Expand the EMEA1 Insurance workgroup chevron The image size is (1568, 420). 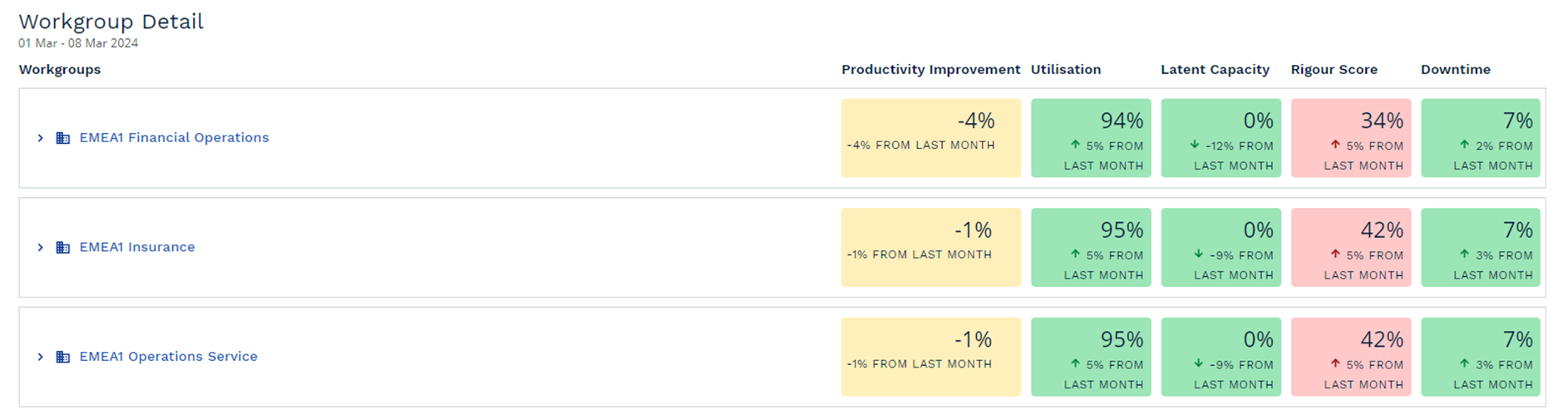[40, 248]
